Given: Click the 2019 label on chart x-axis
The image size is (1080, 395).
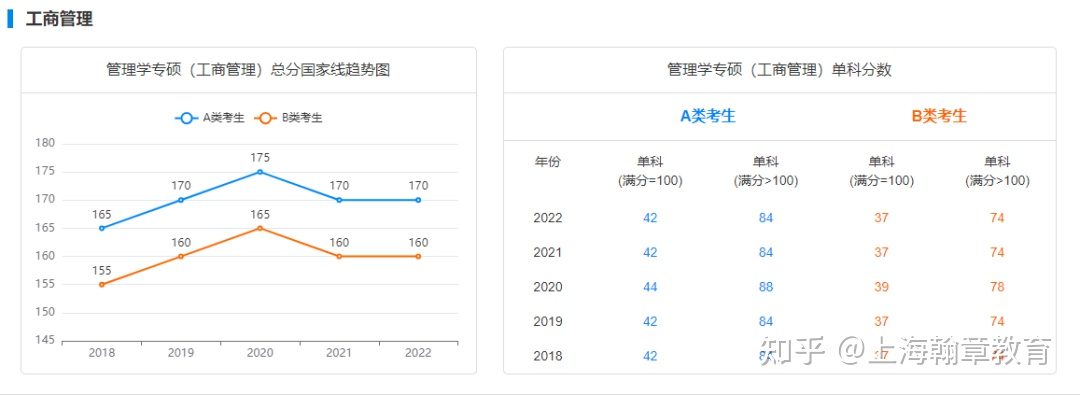Looking at the screenshot, I should point(181,353).
